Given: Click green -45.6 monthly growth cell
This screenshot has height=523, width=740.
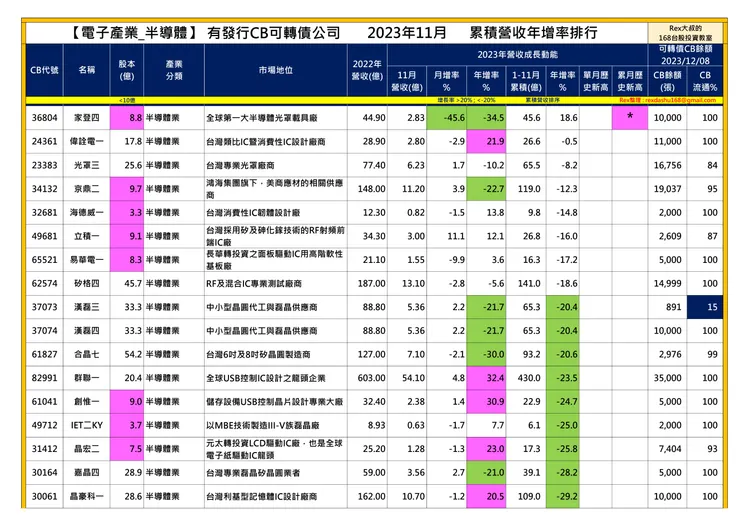Looking at the screenshot, I should [x=446, y=118].
